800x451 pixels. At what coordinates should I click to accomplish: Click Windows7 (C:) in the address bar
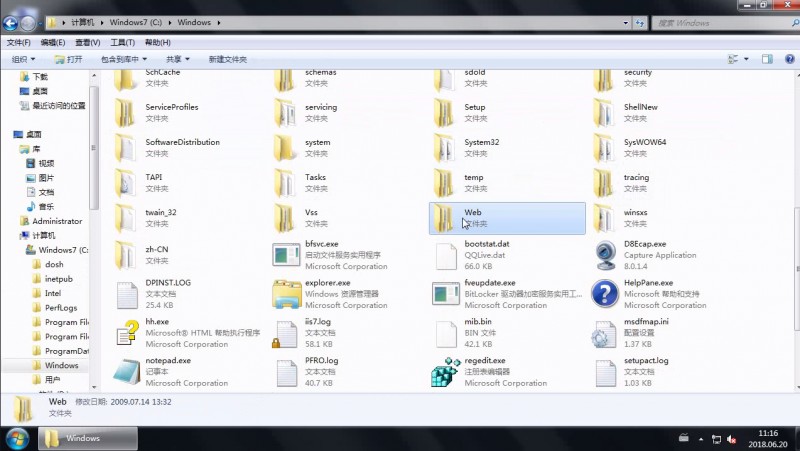136,22
